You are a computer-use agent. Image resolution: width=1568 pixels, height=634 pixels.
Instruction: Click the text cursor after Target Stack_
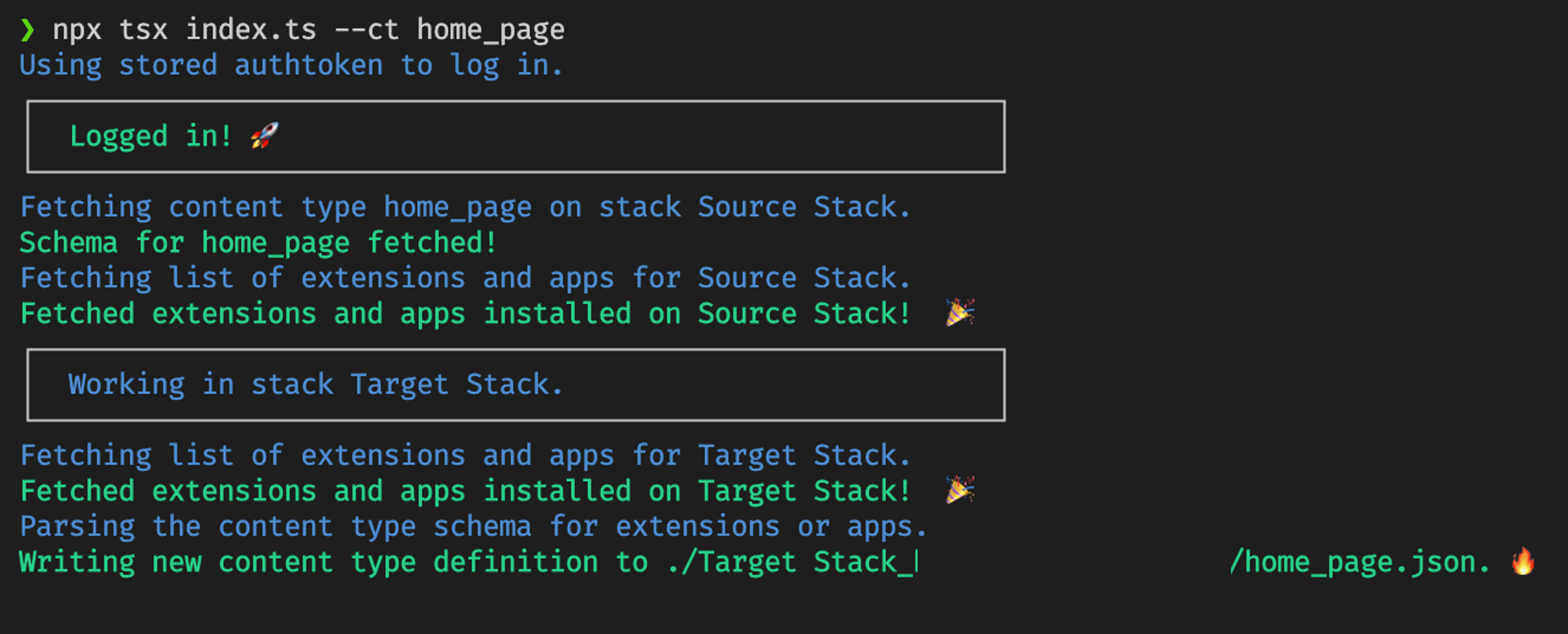[916, 562]
